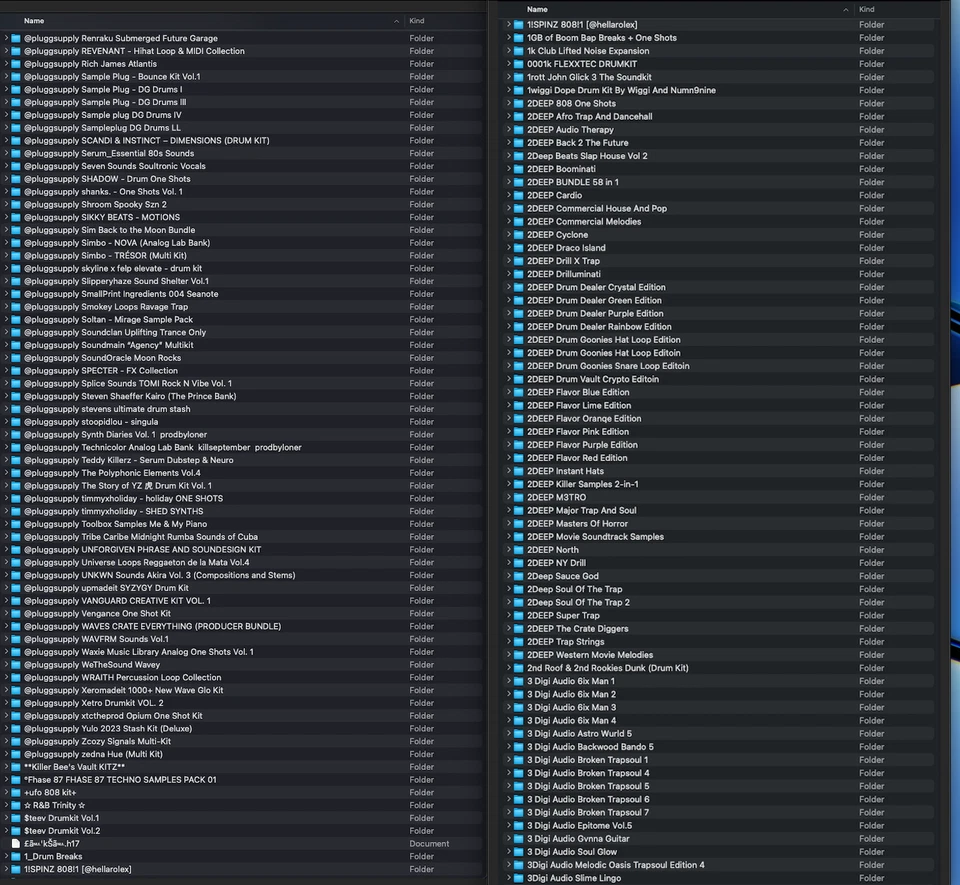
Task: Sort left window by Kind column
Action: (x=417, y=21)
